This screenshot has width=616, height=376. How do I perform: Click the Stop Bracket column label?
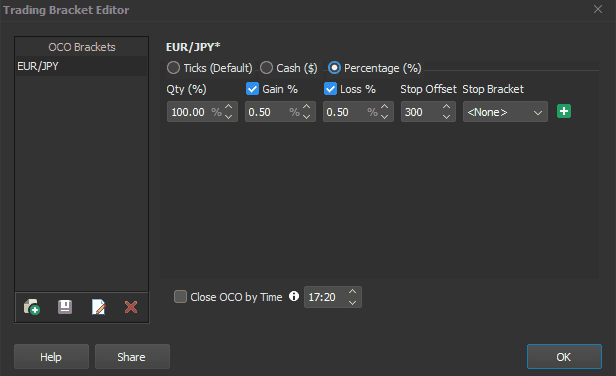[493, 89]
